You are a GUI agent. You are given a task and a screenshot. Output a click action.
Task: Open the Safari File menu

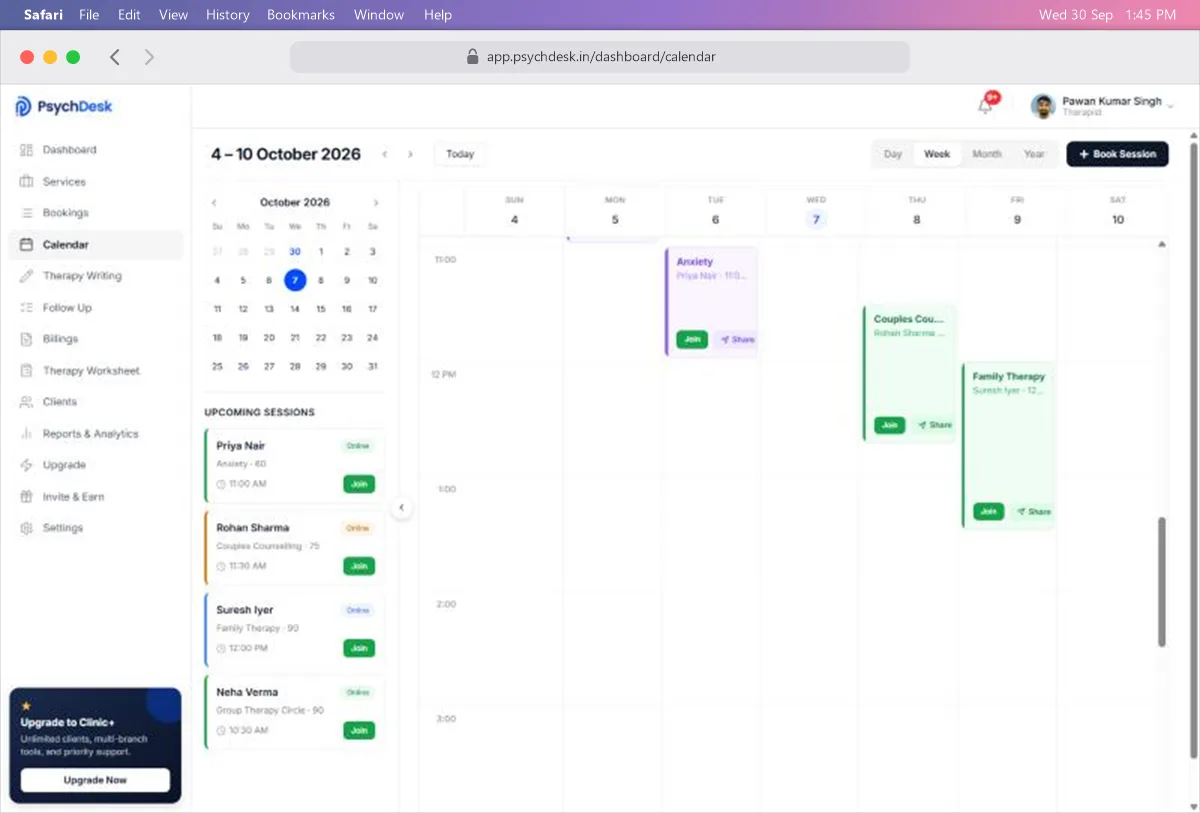tap(89, 15)
